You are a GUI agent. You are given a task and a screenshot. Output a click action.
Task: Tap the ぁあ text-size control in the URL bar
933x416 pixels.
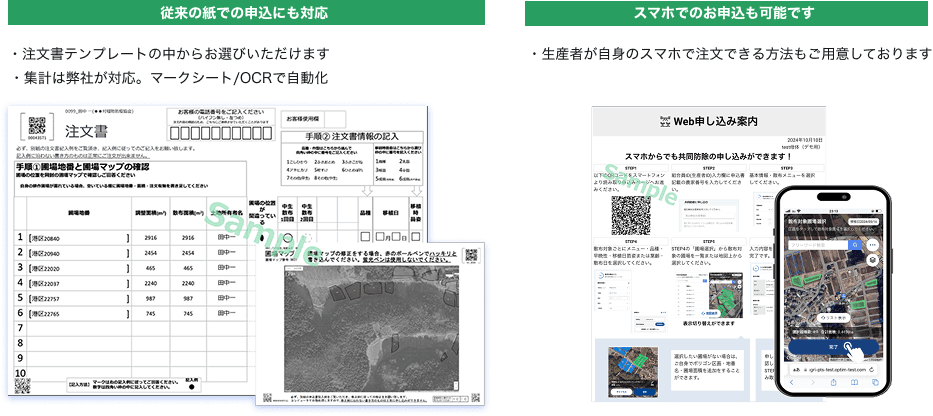796,370
